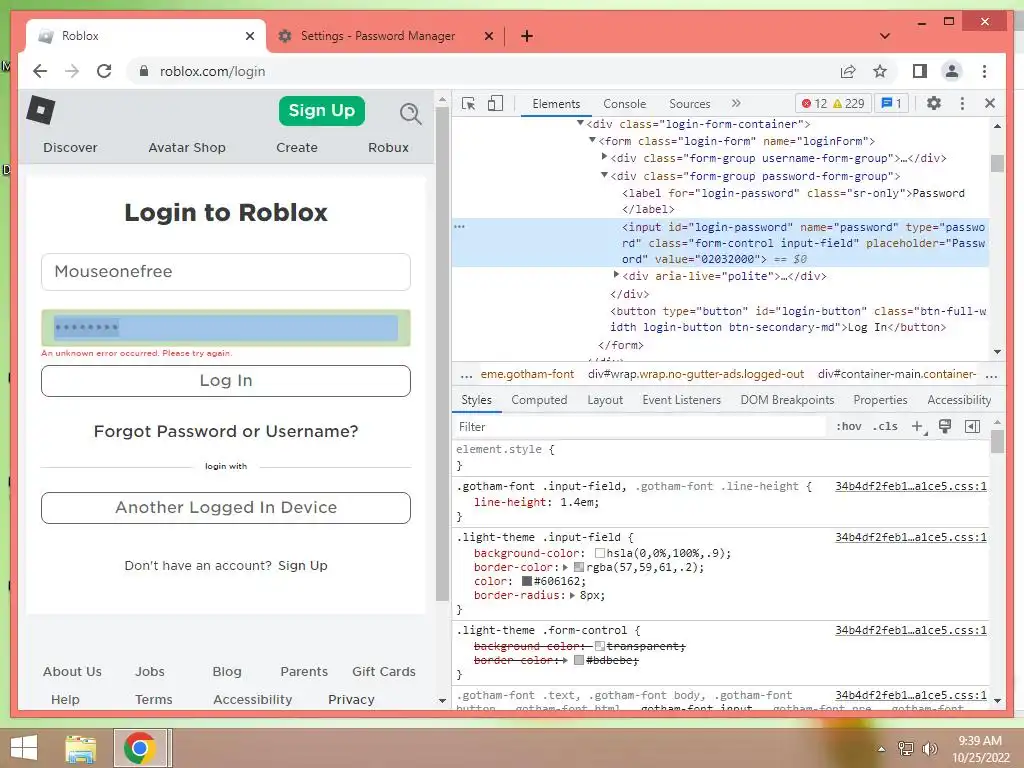The height and width of the screenshot is (768, 1024).
Task: Click the network icon in system tray
Action: (x=905, y=749)
